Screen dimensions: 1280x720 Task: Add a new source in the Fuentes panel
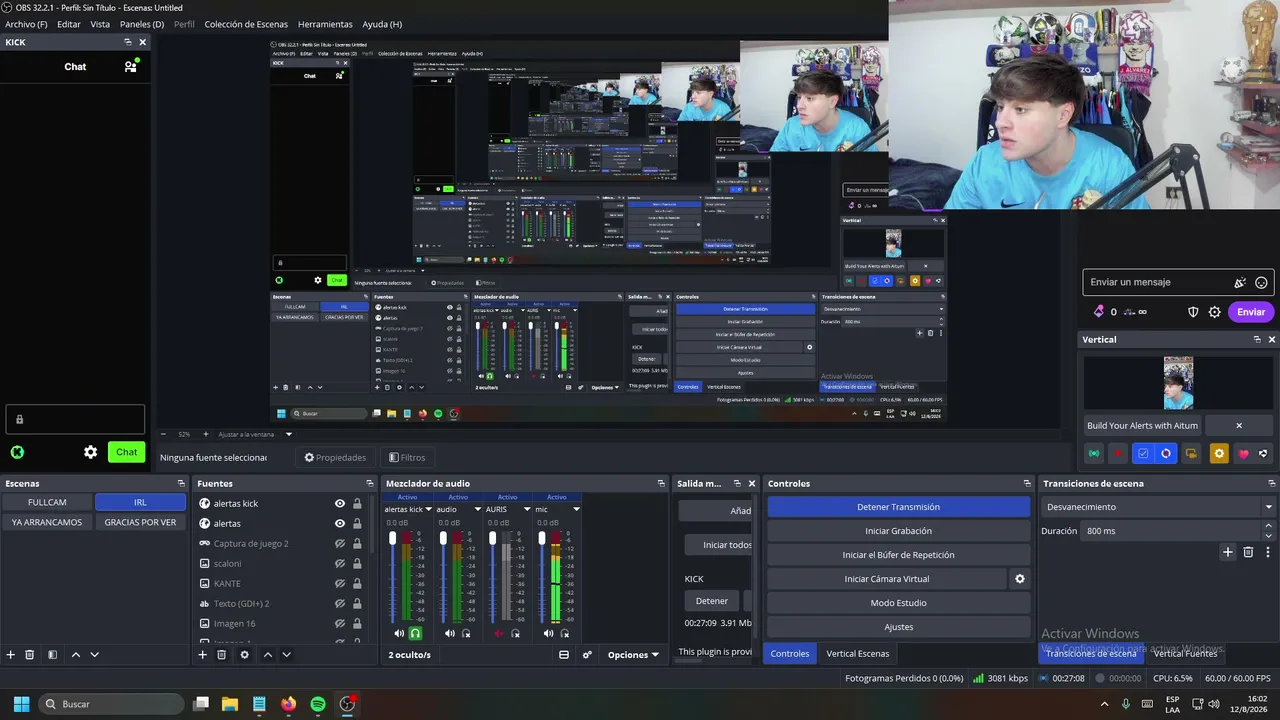(x=202, y=655)
